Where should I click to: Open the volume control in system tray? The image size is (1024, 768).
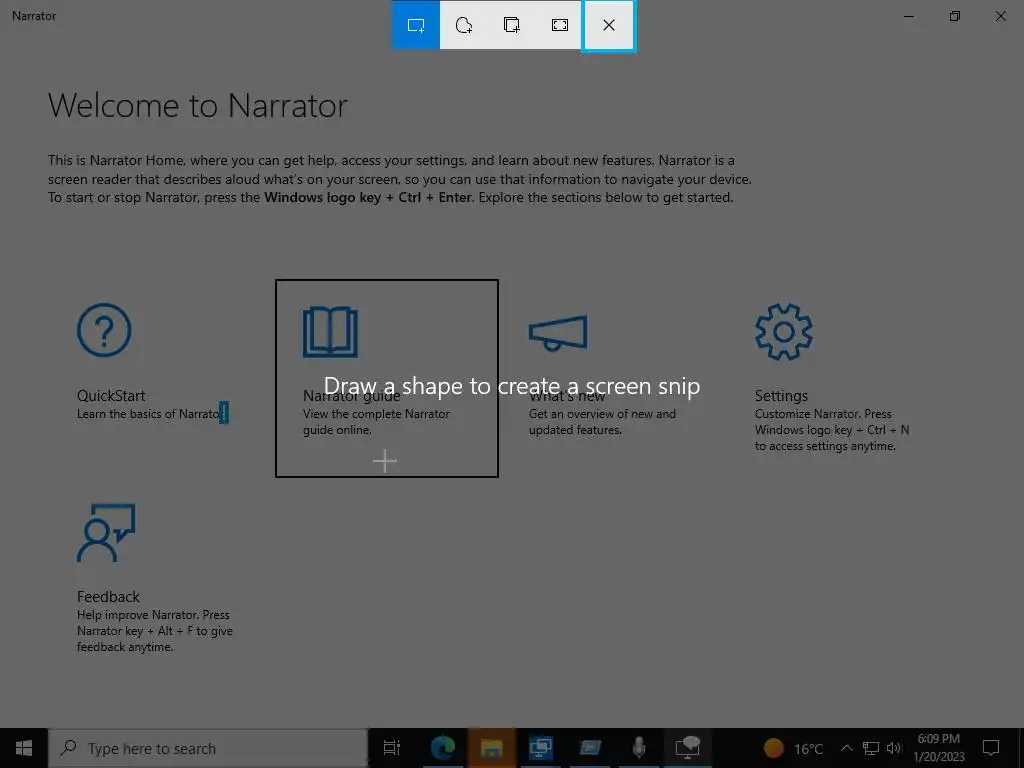[894, 748]
